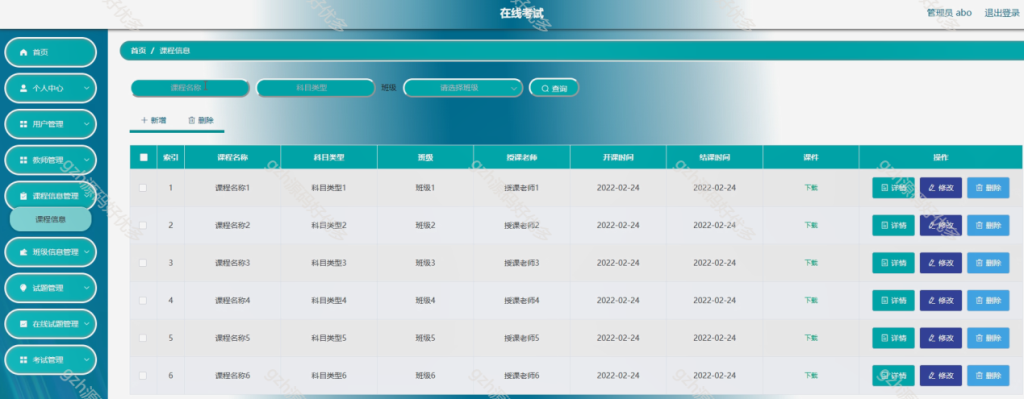Open 详情 for 课程名称6 row
Image resolution: width=1024 pixels, height=399 pixels.
click(893, 375)
